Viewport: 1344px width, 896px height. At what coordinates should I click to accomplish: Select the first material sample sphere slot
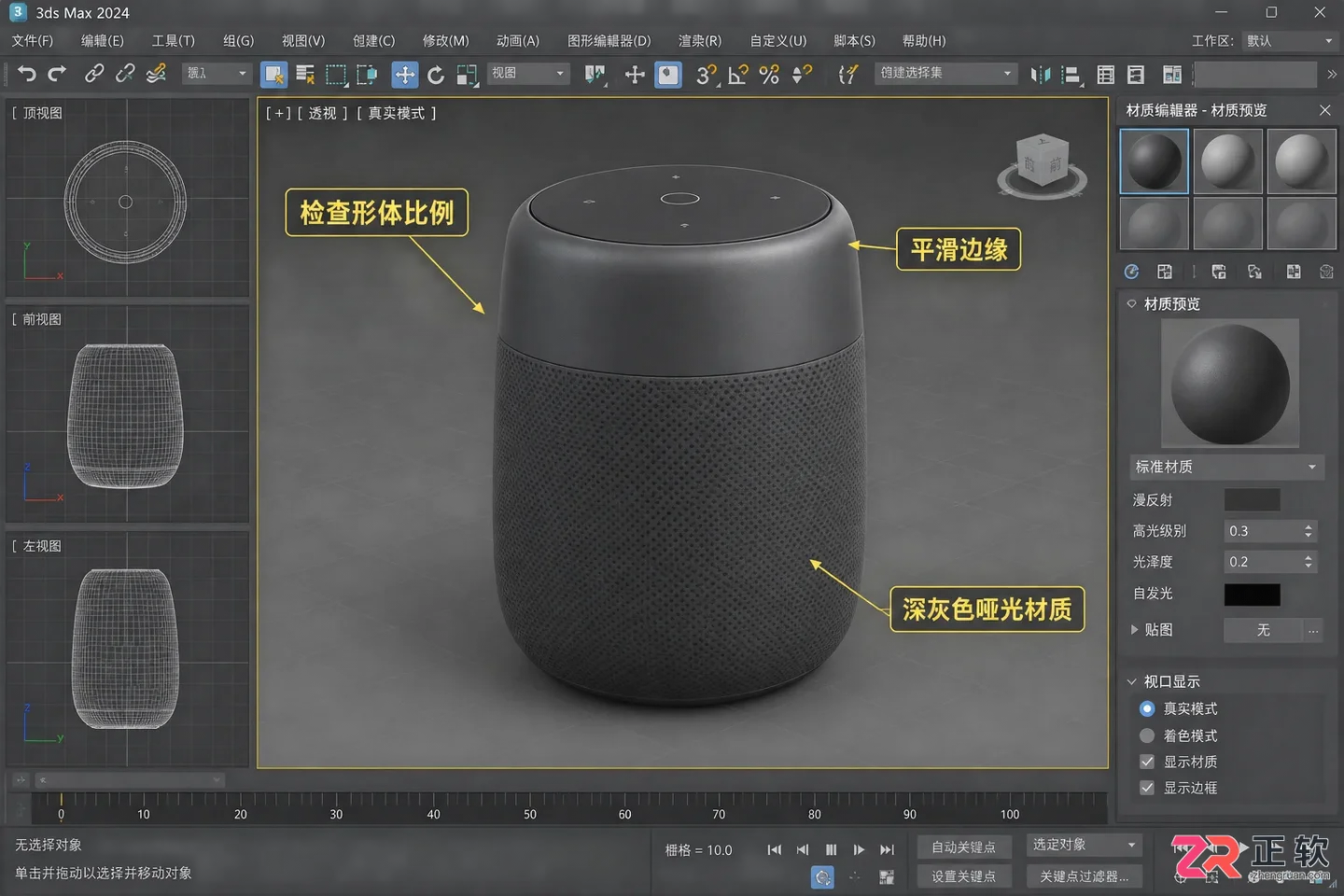click(x=1154, y=161)
